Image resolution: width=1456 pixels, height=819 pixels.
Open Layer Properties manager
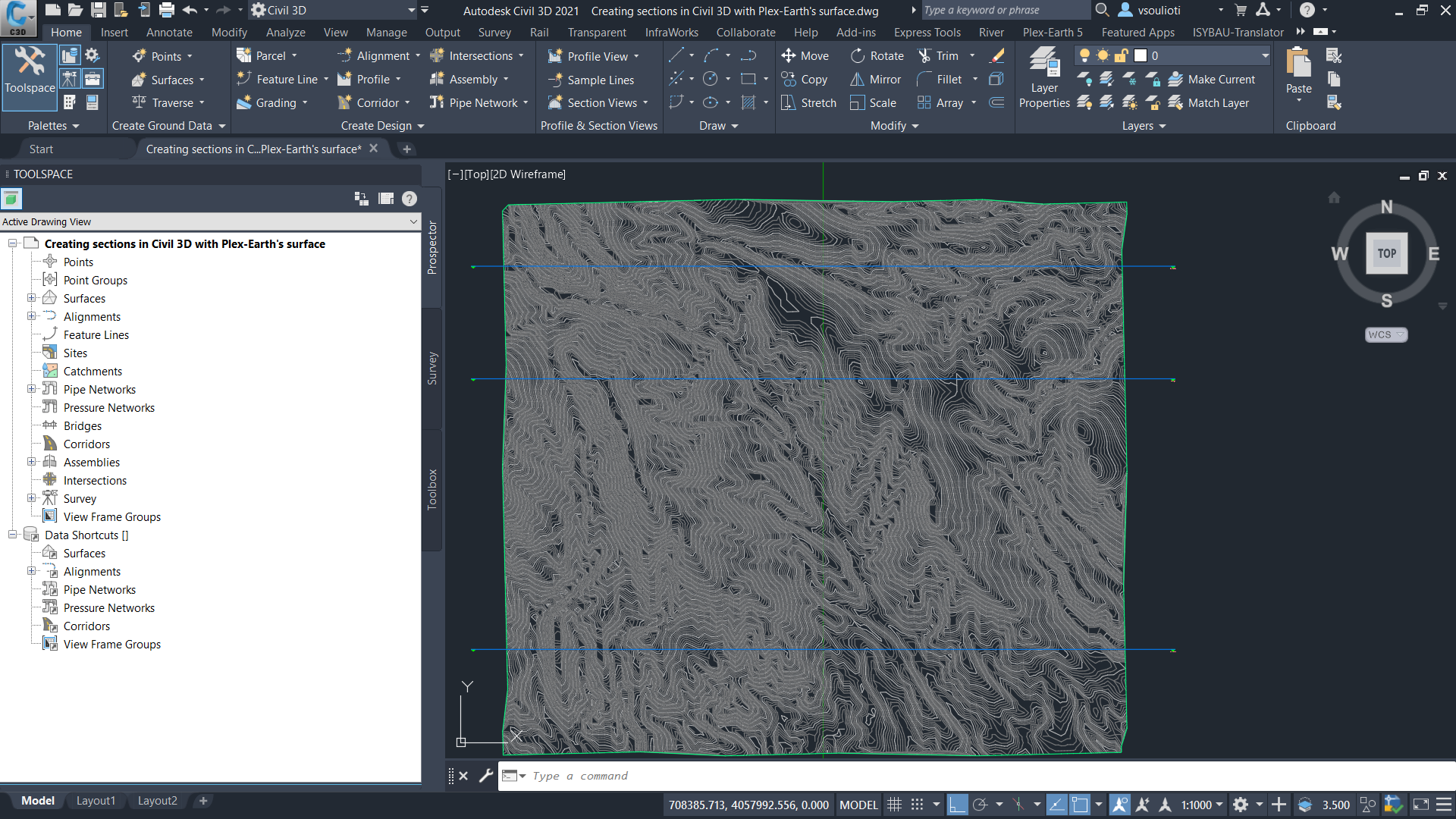pyautogui.click(x=1044, y=77)
